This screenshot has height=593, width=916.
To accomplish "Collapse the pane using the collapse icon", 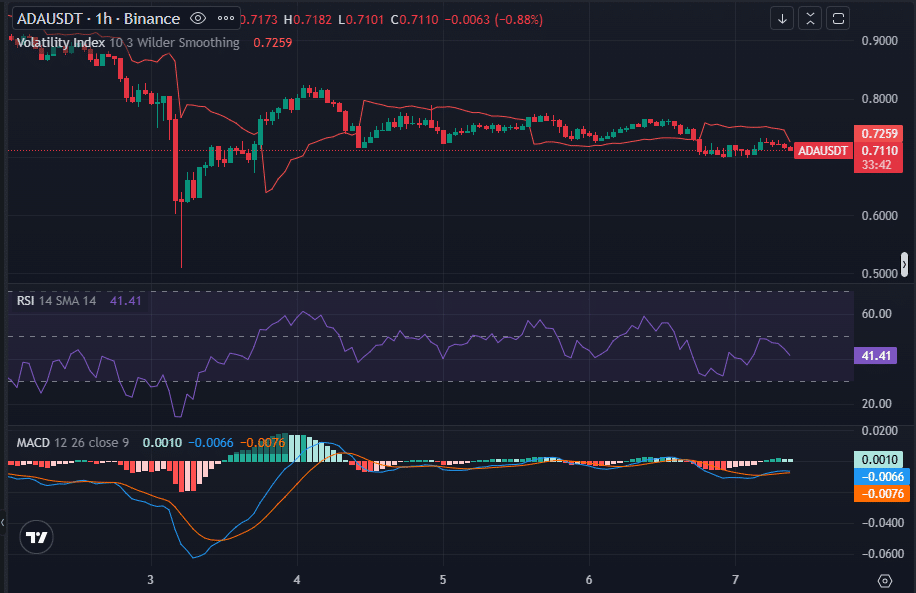I will (809, 18).
